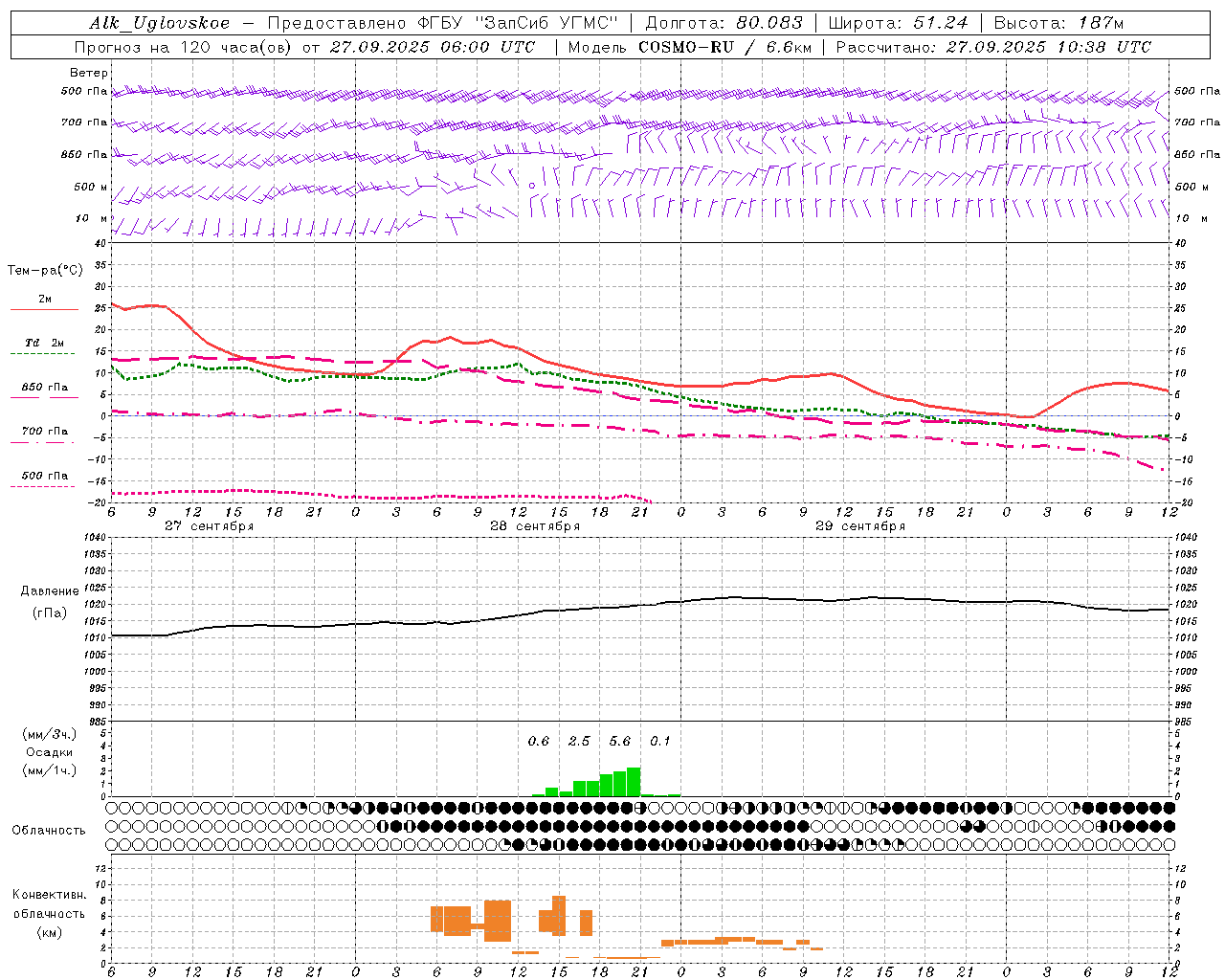1225x980 pixels.
Task: Click the '(мм/3ч.)' precipitation unit label
Action: click(49, 735)
